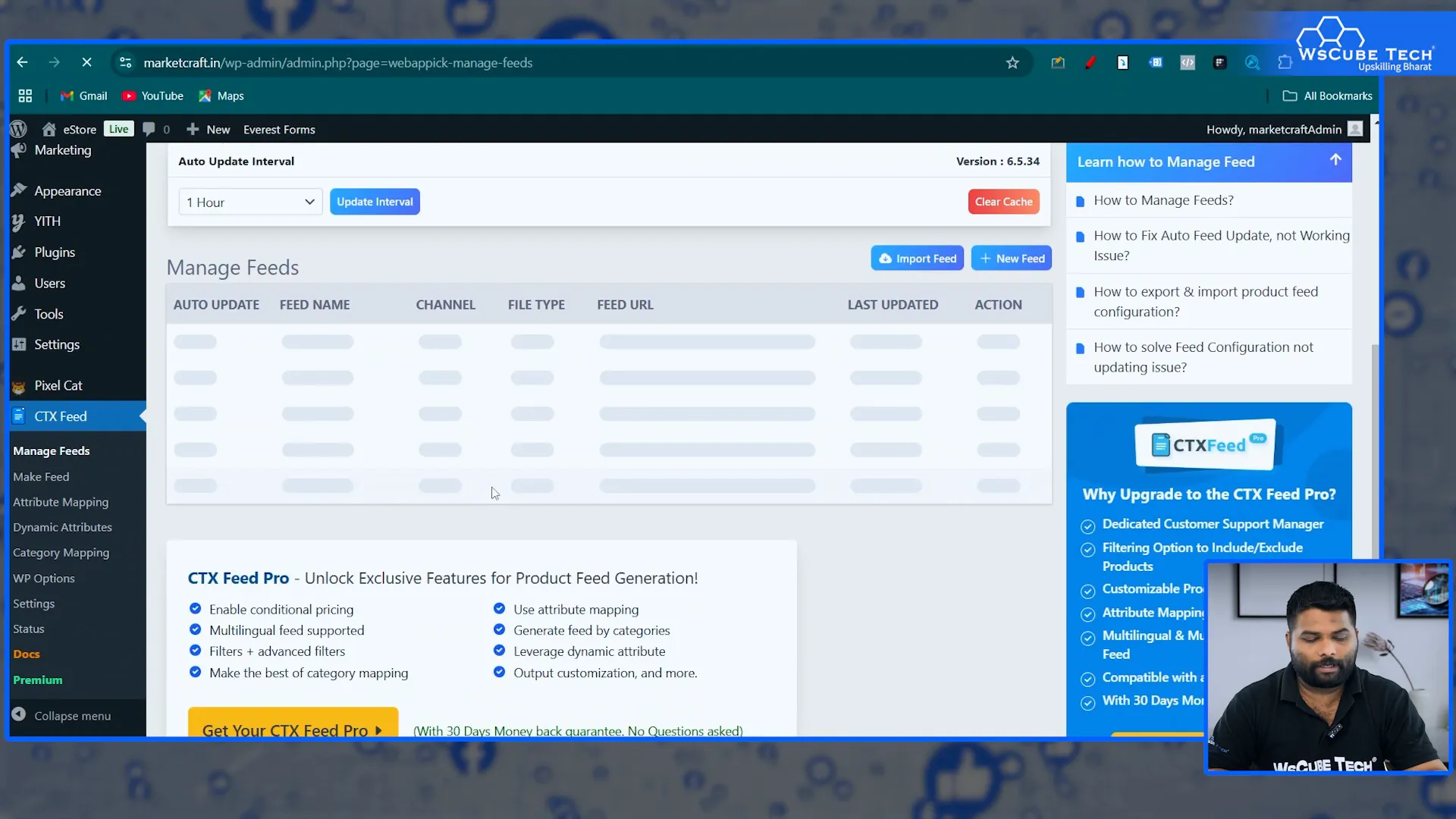The height and width of the screenshot is (819, 1456).
Task: Open the New menu in admin bar
Action: tap(209, 129)
